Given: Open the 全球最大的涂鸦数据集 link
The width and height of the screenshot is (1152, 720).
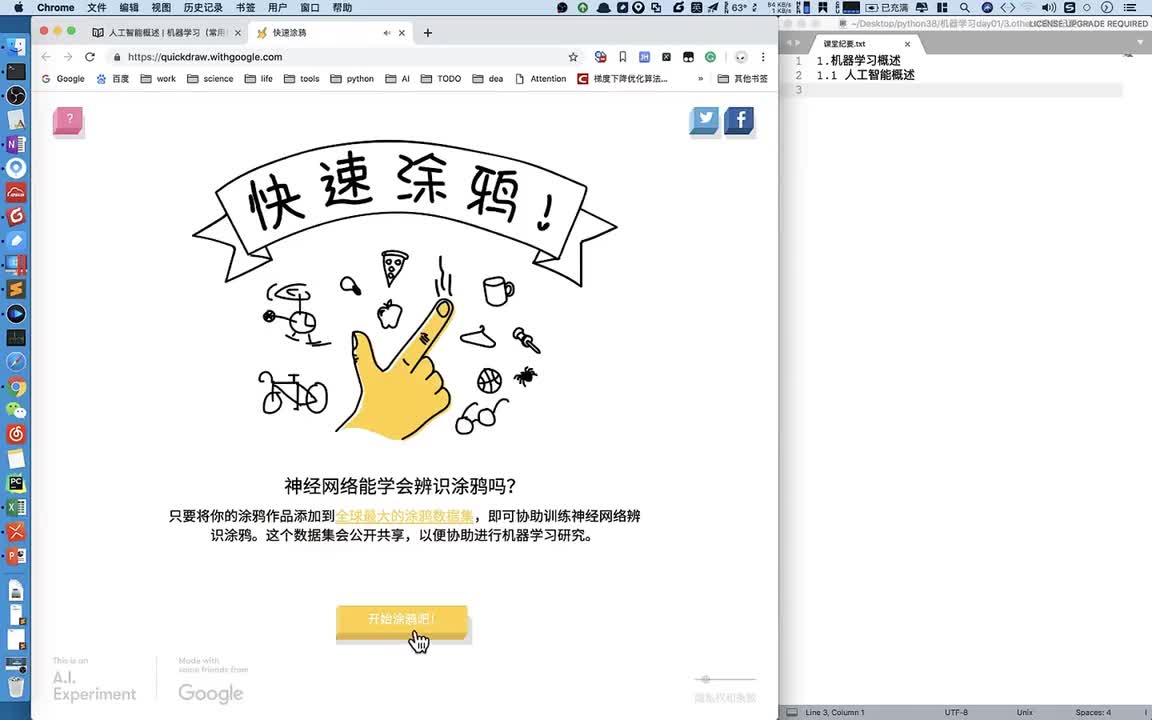Looking at the screenshot, I should (404, 516).
